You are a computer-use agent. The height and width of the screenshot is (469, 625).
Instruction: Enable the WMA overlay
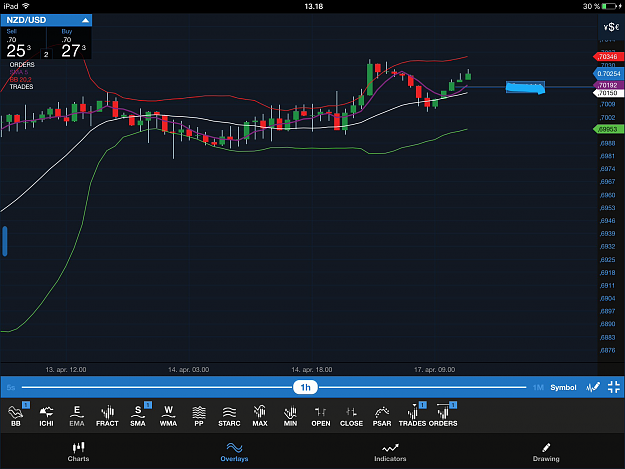[168, 415]
